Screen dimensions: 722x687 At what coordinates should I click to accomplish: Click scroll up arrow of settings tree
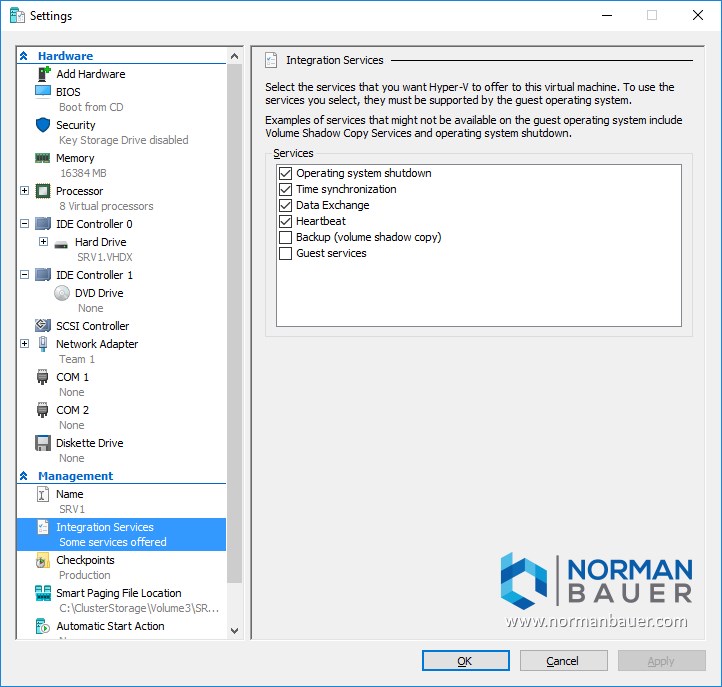[234, 56]
